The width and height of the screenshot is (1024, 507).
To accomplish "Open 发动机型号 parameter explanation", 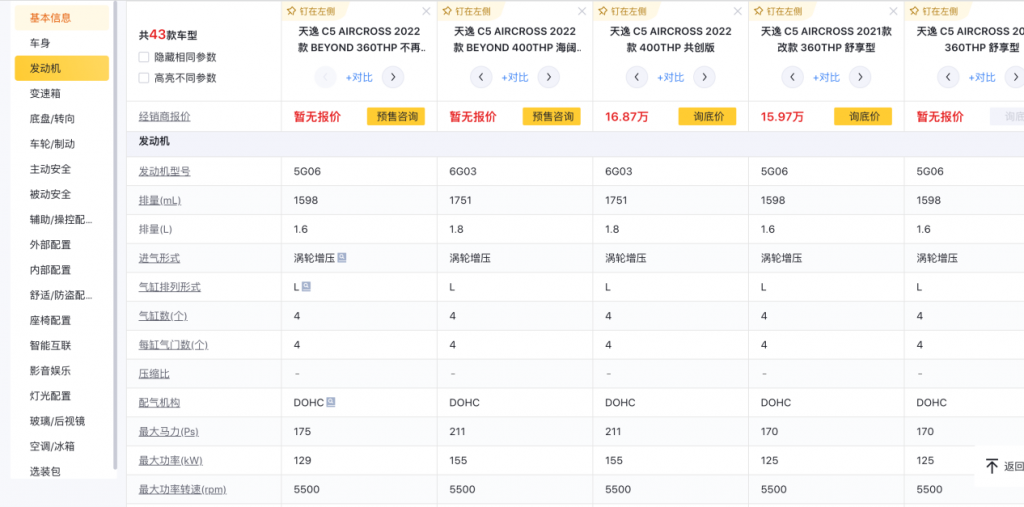I will pos(165,171).
